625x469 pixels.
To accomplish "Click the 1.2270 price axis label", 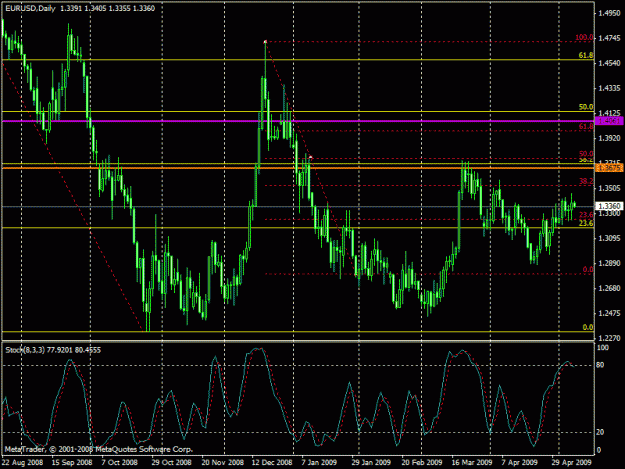I will pos(609,338).
